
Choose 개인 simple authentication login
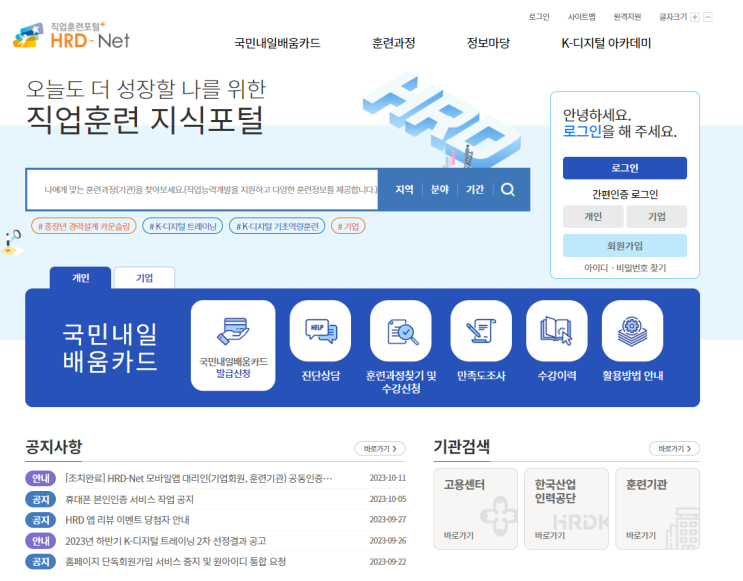tap(593, 217)
